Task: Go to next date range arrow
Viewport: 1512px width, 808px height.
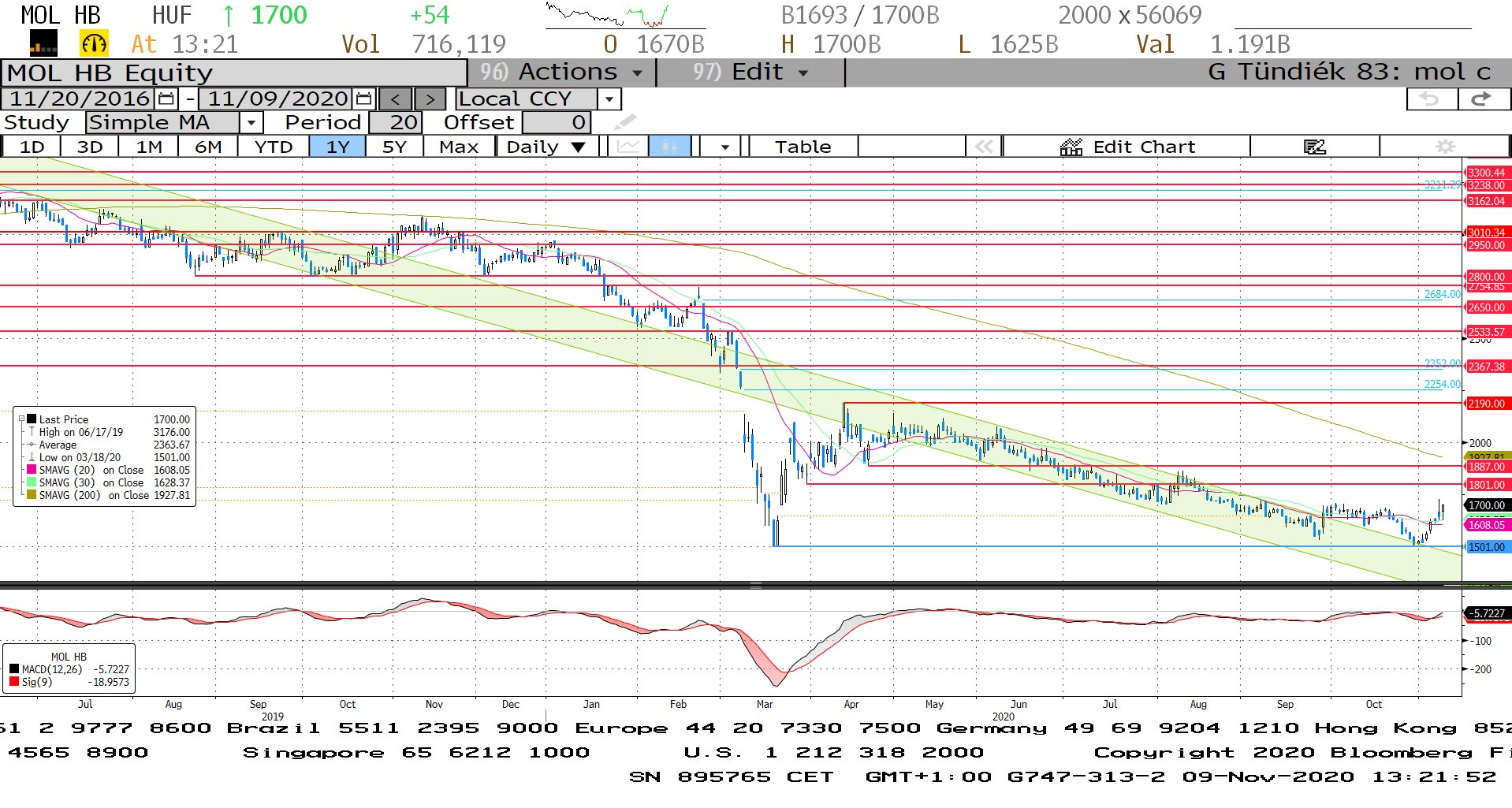Action: tap(430, 99)
